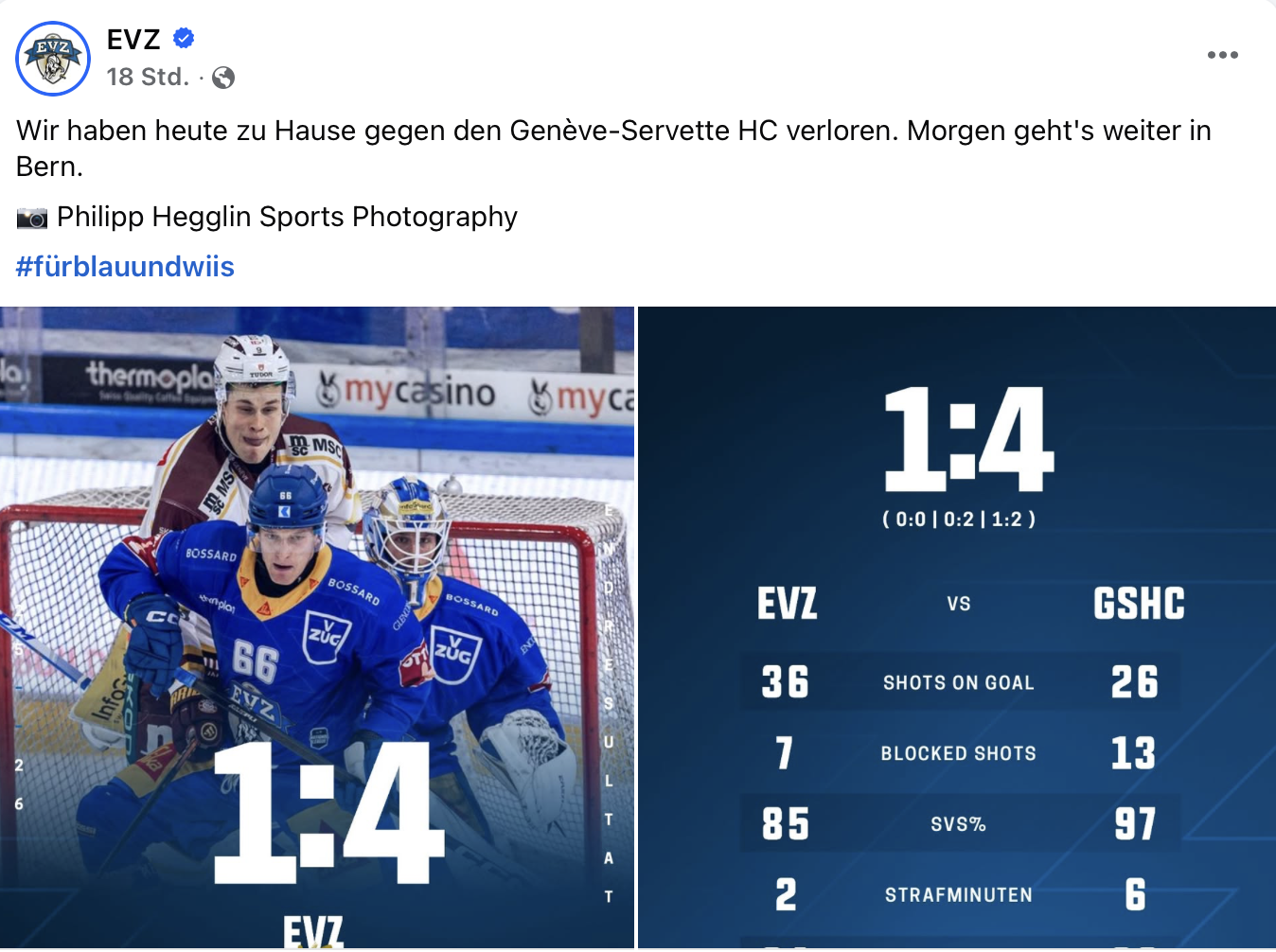Click the SHOTS ON GOAL stat row label
1276x952 pixels.
pos(958,682)
